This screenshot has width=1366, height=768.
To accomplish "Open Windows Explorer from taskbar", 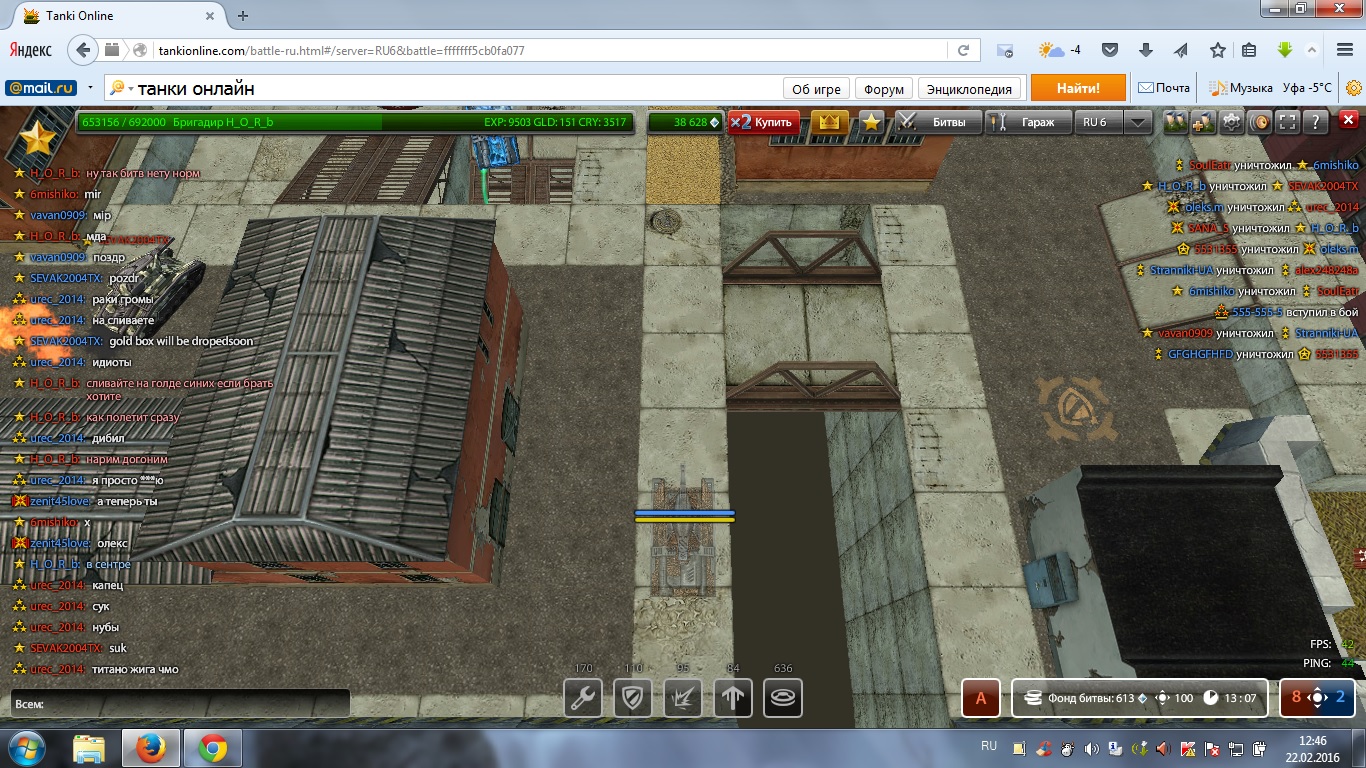I will click(x=89, y=748).
